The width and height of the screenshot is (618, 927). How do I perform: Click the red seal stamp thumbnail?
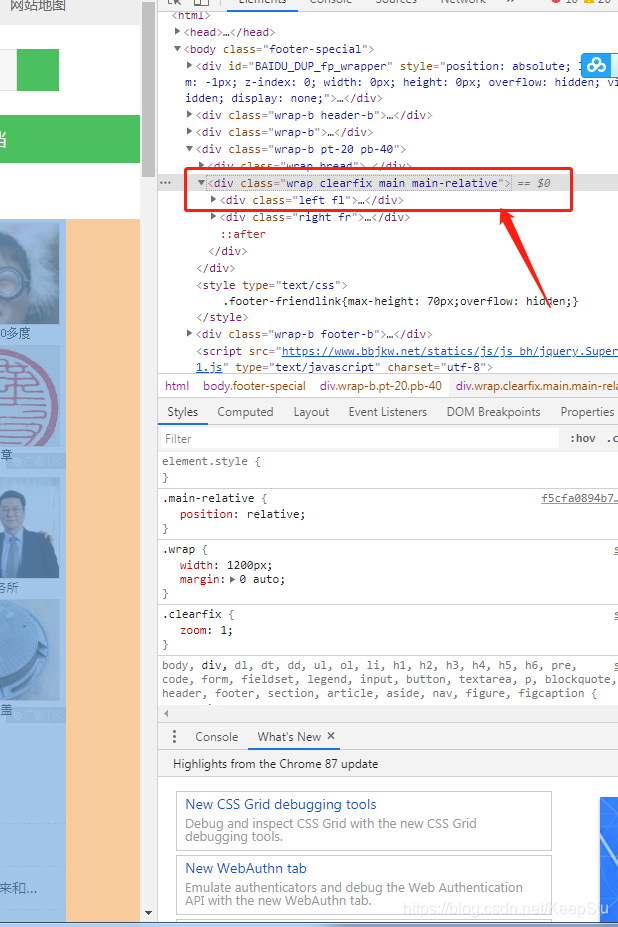coord(30,395)
